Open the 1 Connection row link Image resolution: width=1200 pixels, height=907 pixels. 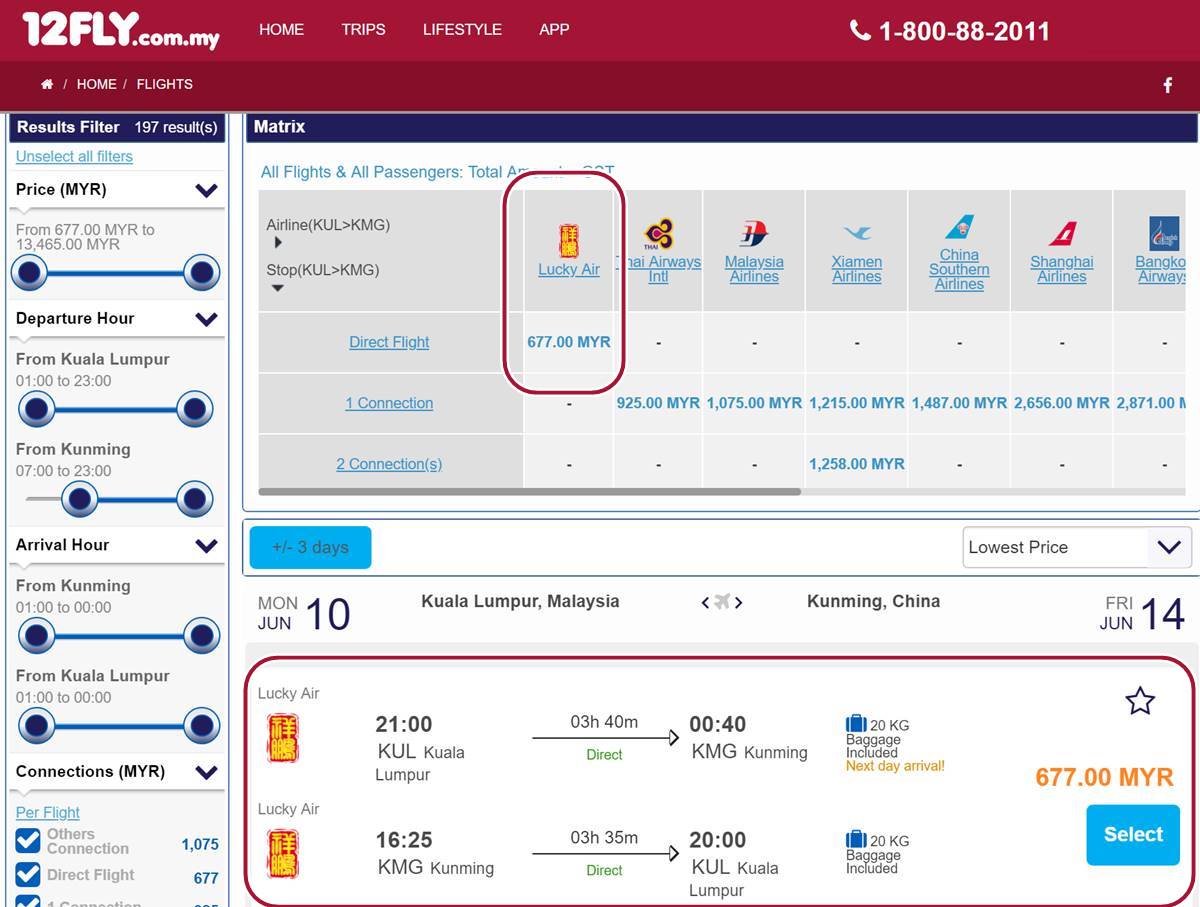tap(389, 403)
